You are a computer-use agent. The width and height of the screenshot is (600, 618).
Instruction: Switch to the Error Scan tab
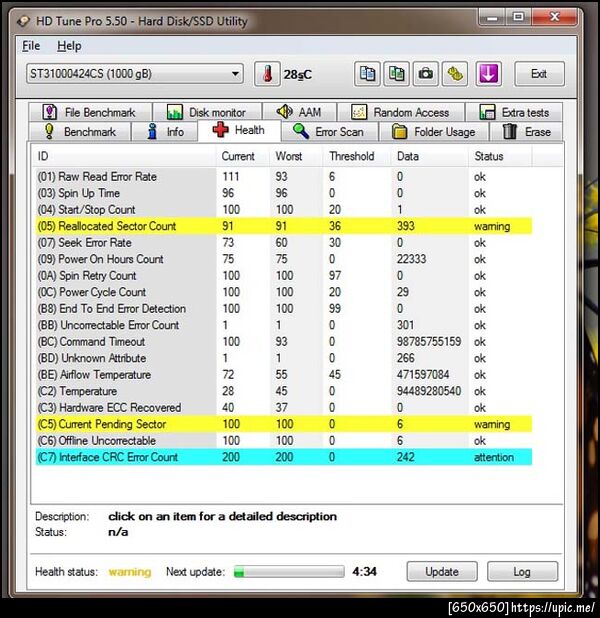tap(328, 131)
